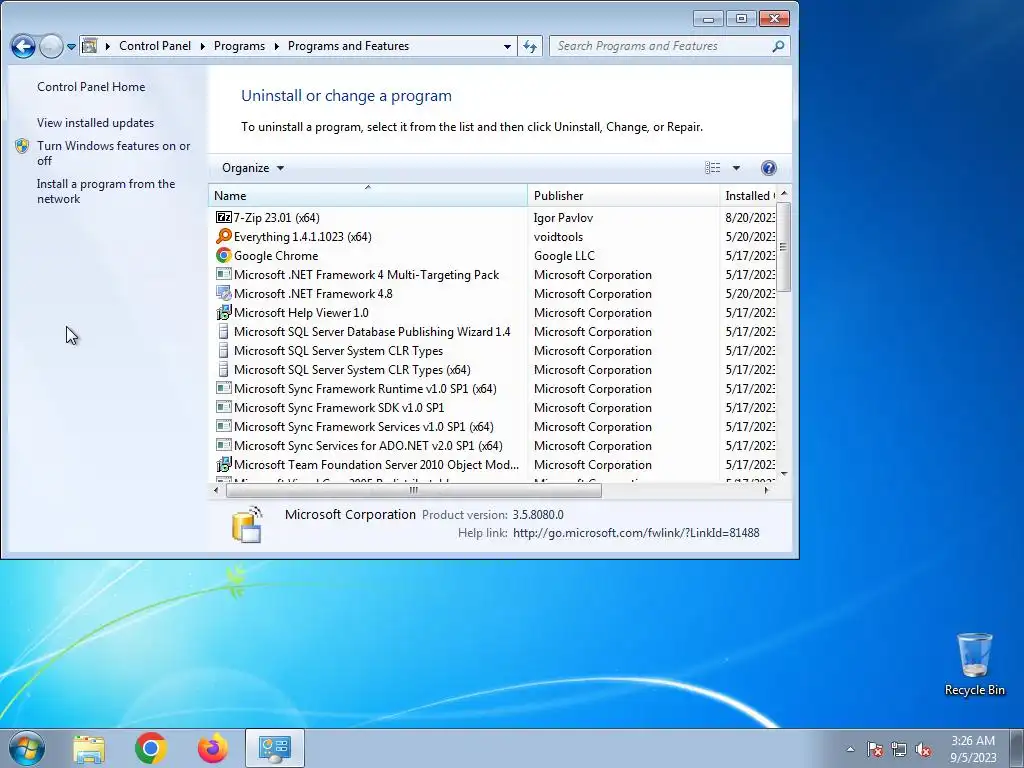Click the taskbar clock showing 3:26 AM
Screen dimensions: 1024x768
click(972, 749)
